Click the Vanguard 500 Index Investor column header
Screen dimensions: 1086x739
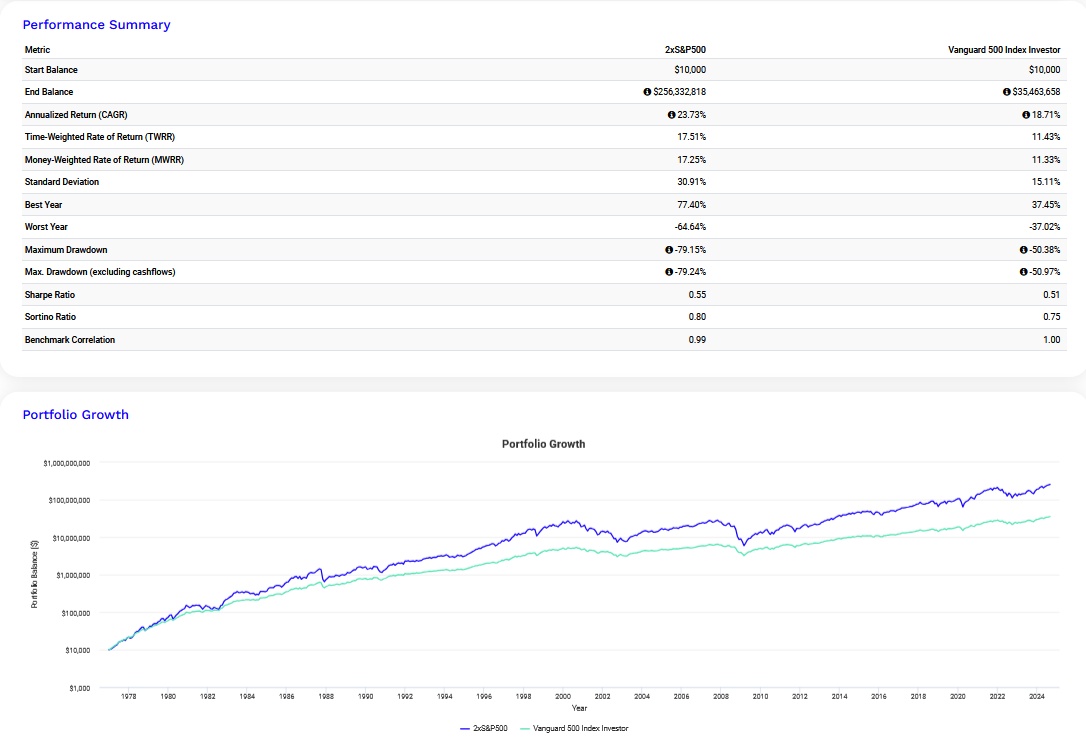pyautogui.click(x=1005, y=49)
